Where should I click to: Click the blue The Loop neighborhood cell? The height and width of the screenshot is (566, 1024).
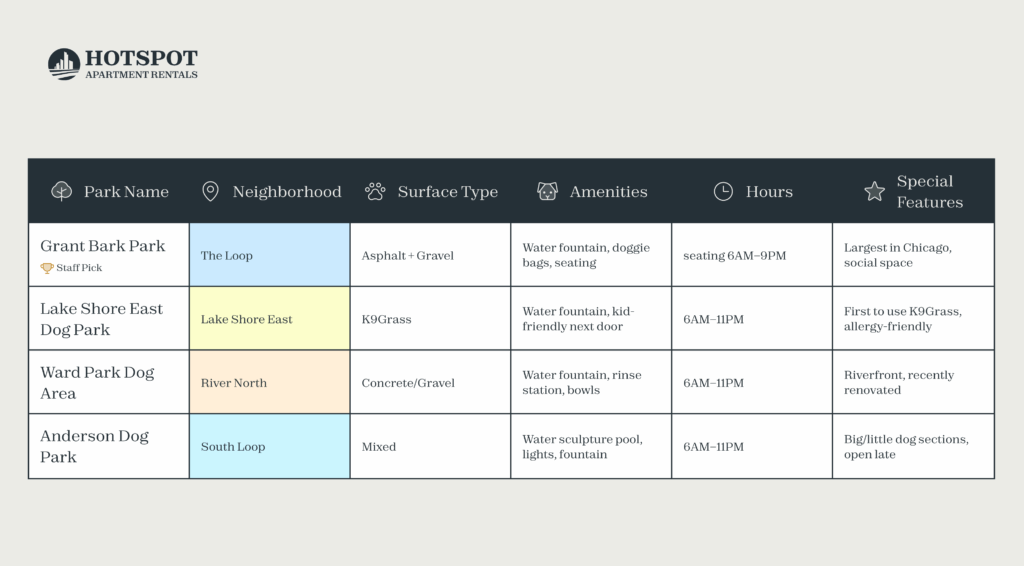270,255
